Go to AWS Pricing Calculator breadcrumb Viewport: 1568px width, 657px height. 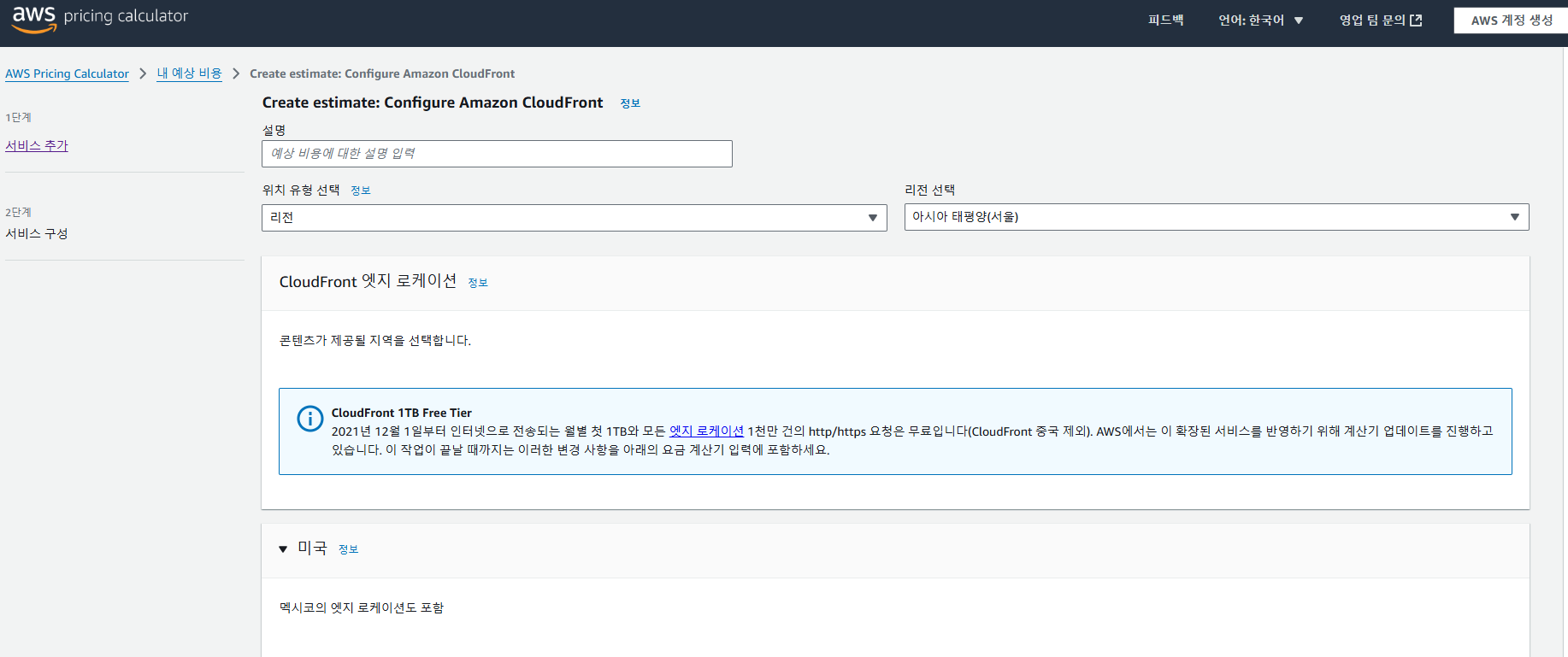click(x=67, y=73)
